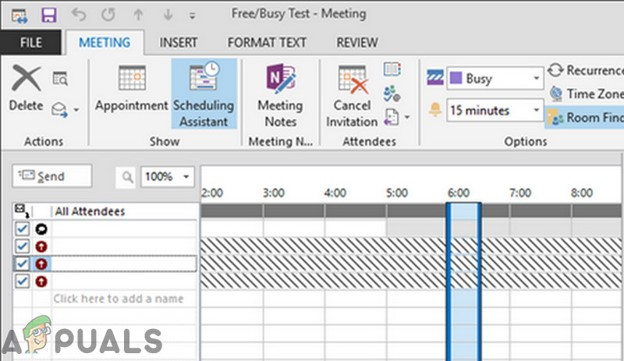The width and height of the screenshot is (624, 361).
Task: Open the 15 minutes reminder dropdown
Action: 536,110
